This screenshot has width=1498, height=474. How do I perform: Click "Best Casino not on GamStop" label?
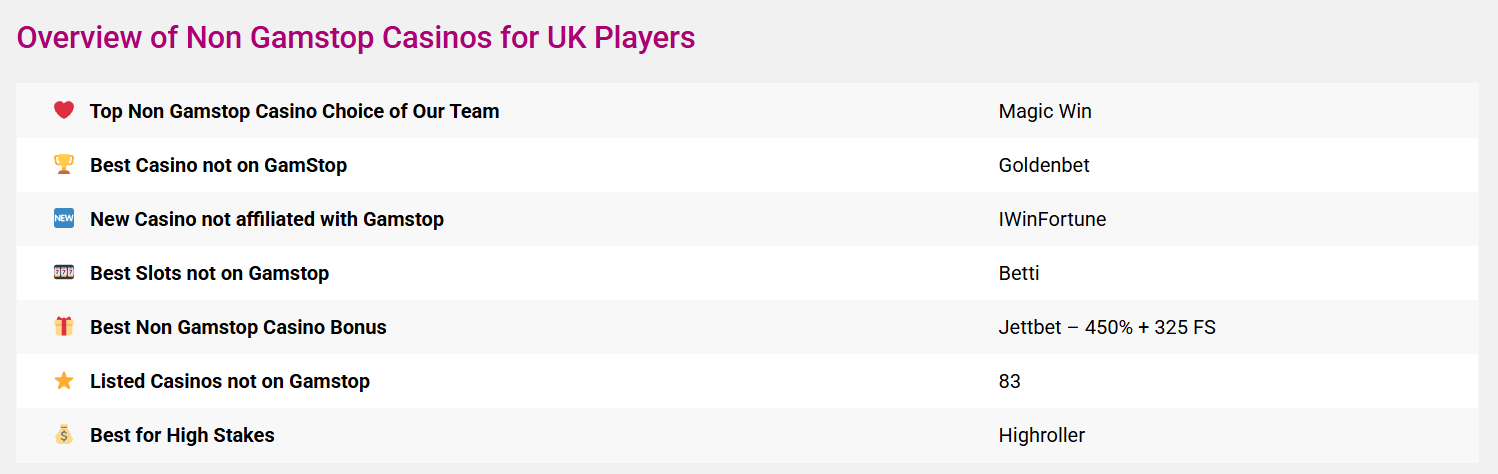click(218, 165)
